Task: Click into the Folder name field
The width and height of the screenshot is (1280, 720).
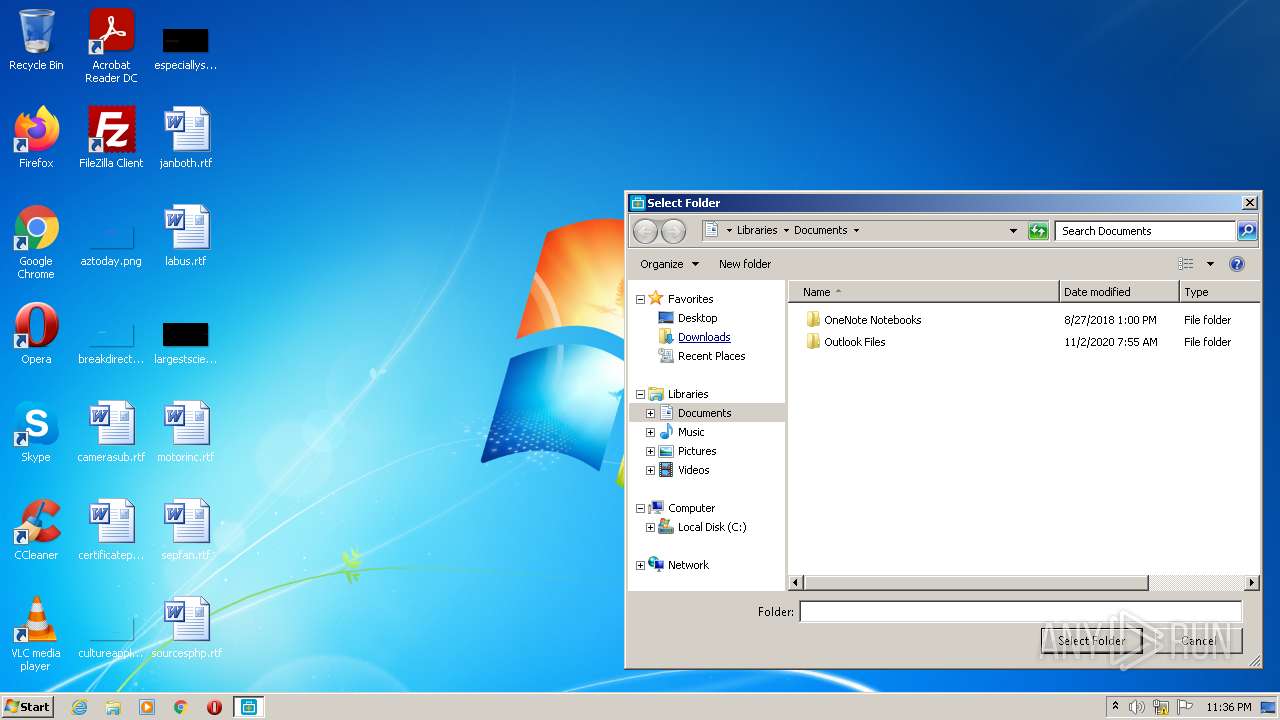Action: point(1020,611)
